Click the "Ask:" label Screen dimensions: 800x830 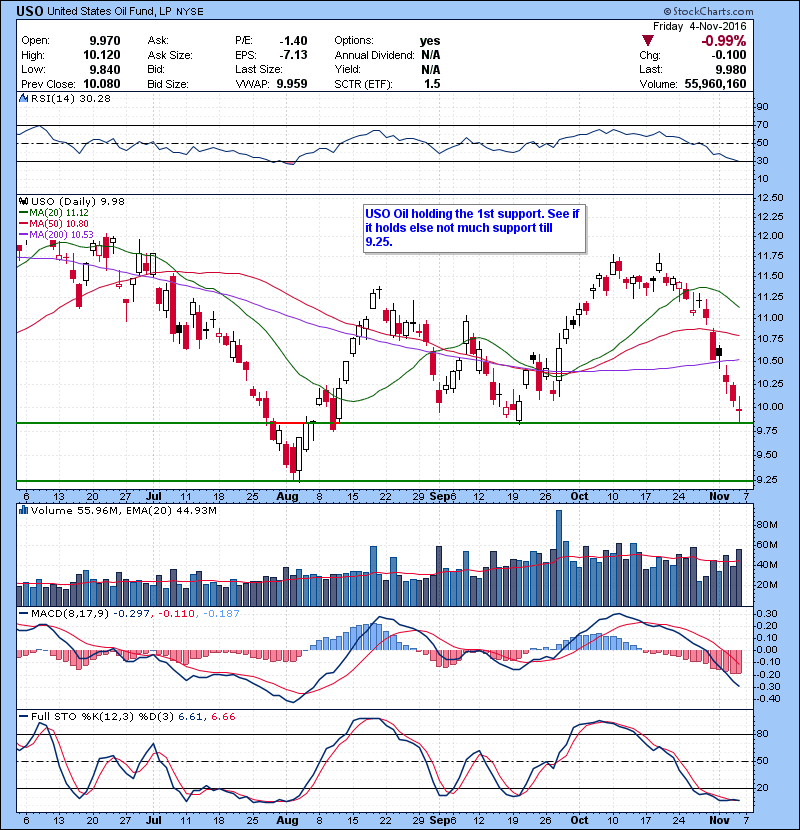tap(158, 41)
